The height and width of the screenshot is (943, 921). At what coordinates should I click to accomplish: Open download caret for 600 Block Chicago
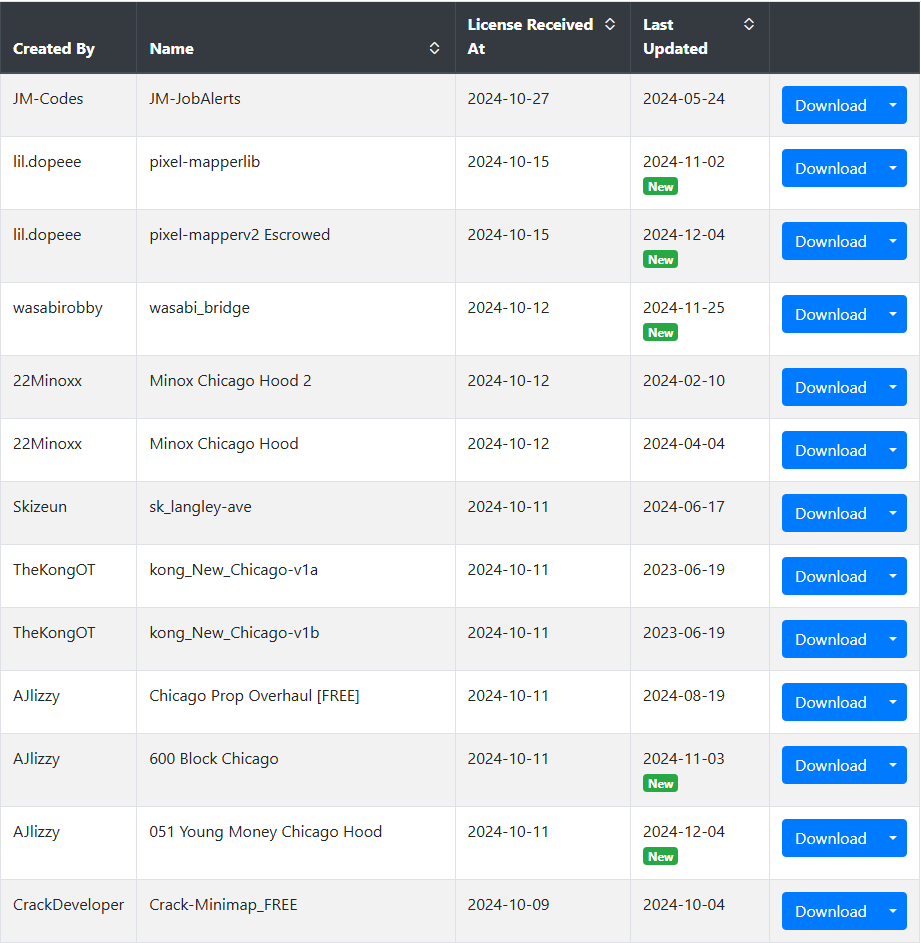click(x=893, y=765)
